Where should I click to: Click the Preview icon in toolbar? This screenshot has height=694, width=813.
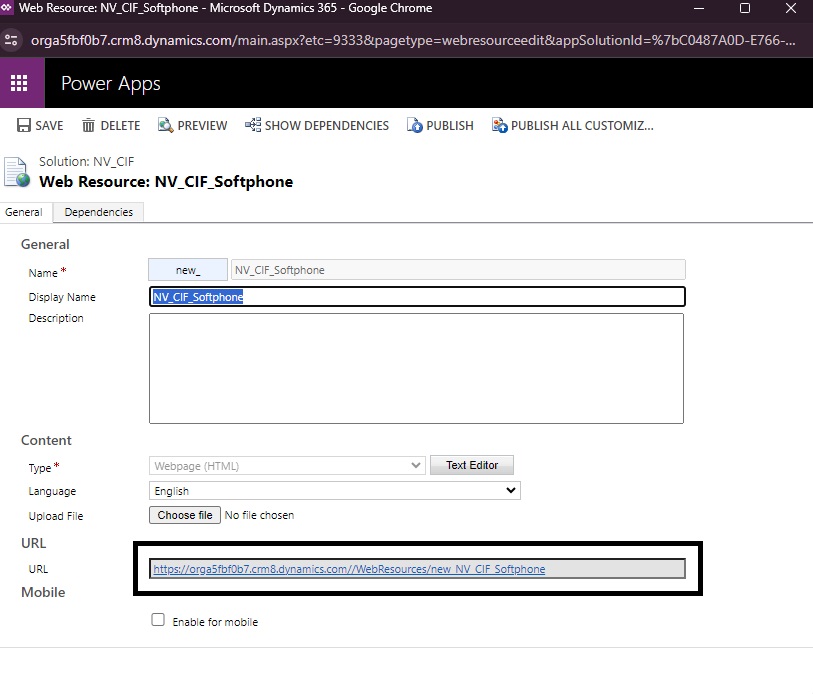[166, 126]
